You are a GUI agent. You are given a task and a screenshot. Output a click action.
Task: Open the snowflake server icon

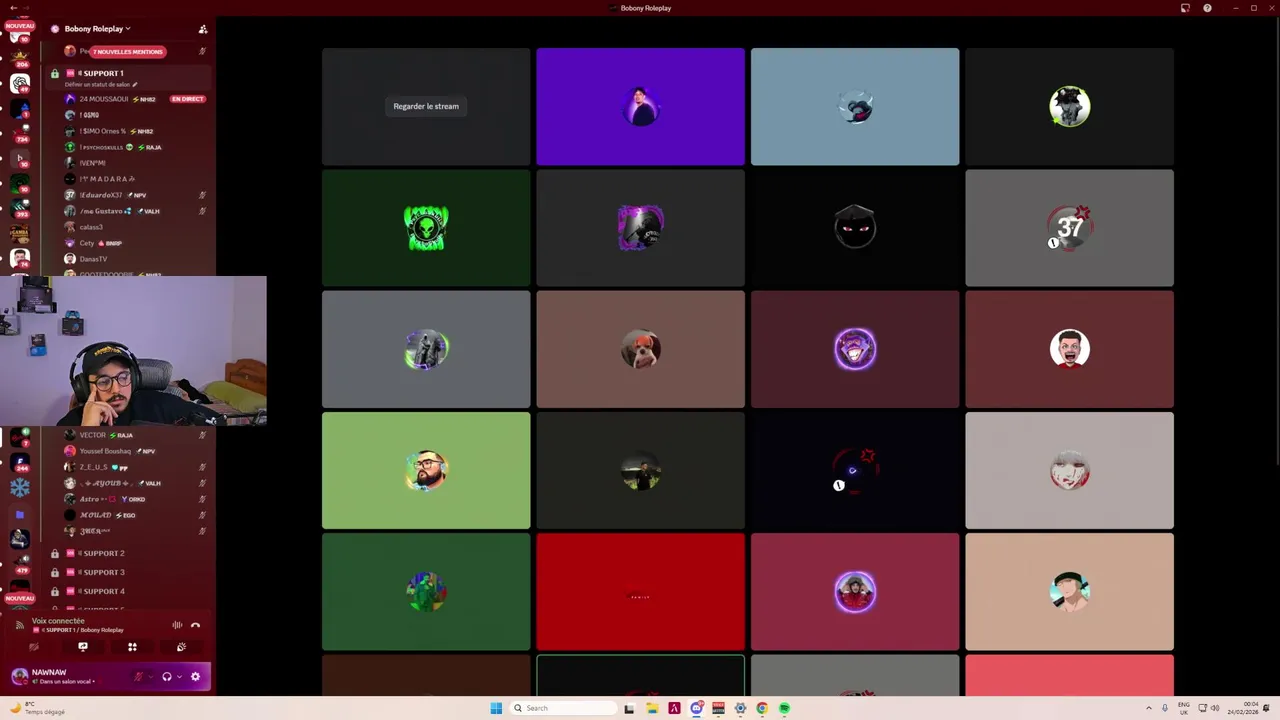[20, 487]
